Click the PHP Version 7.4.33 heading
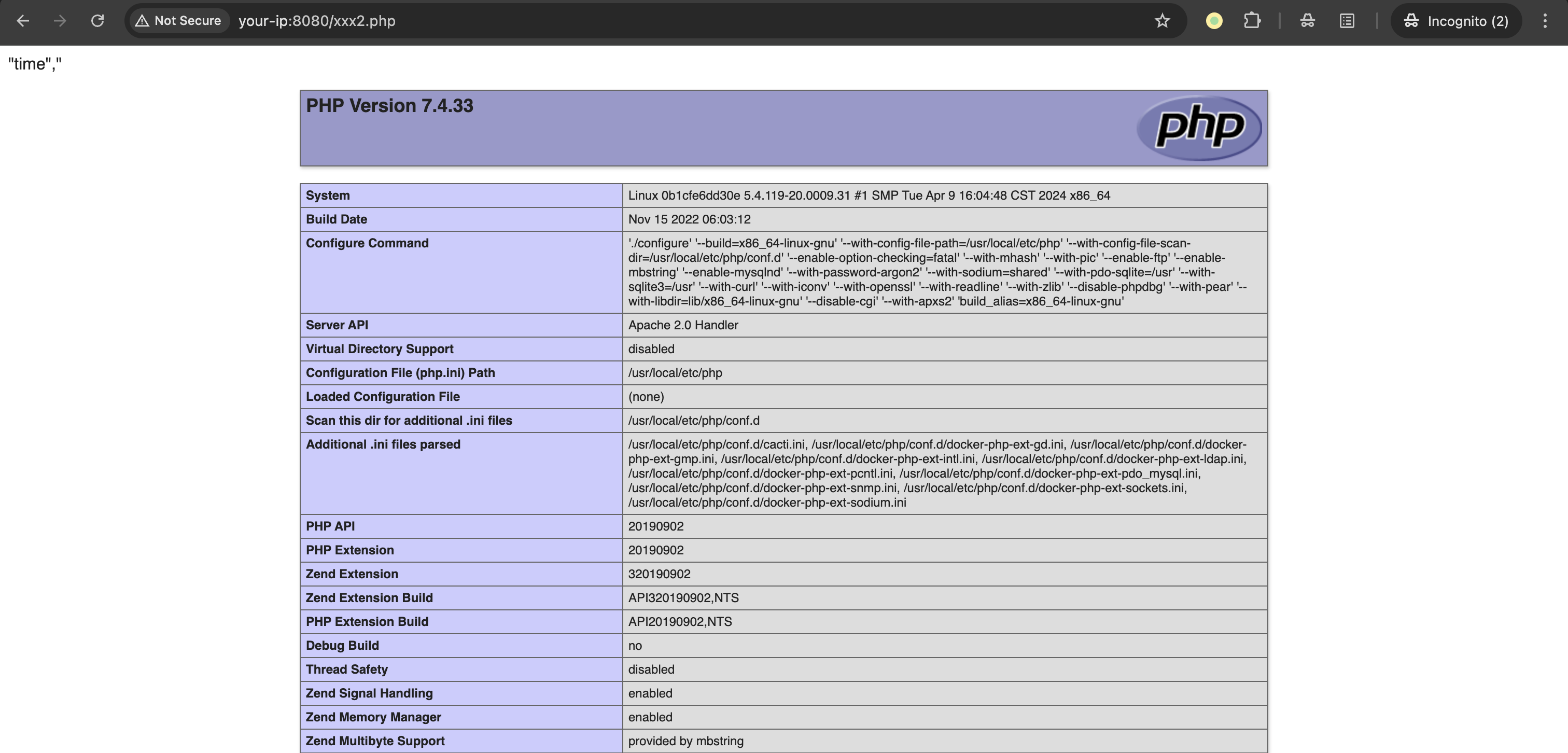1568x753 pixels. [x=389, y=106]
